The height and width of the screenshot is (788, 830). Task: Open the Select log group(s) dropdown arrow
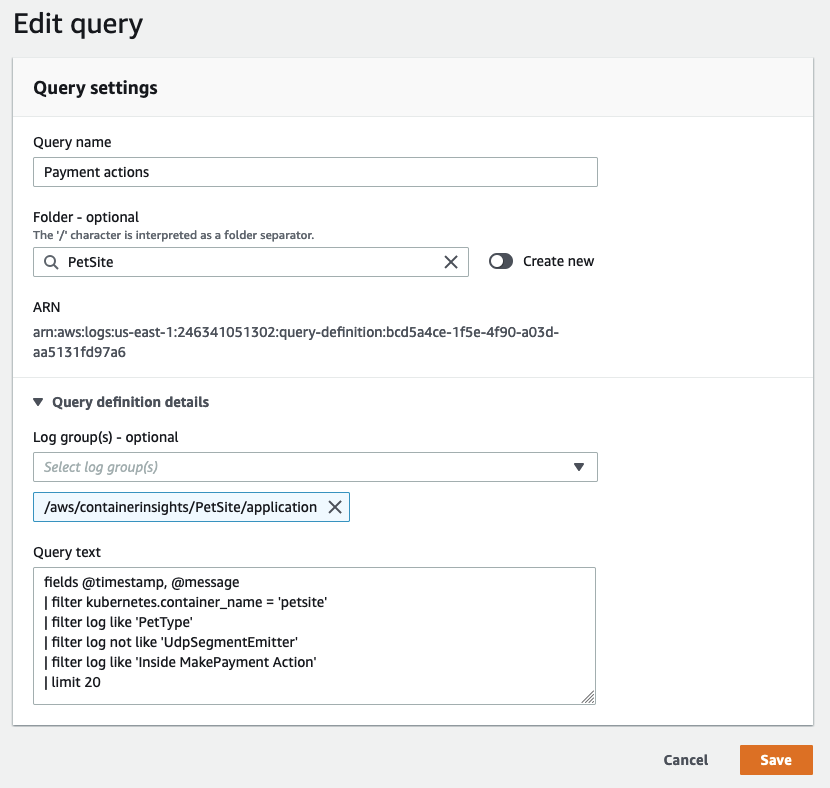coord(579,467)
